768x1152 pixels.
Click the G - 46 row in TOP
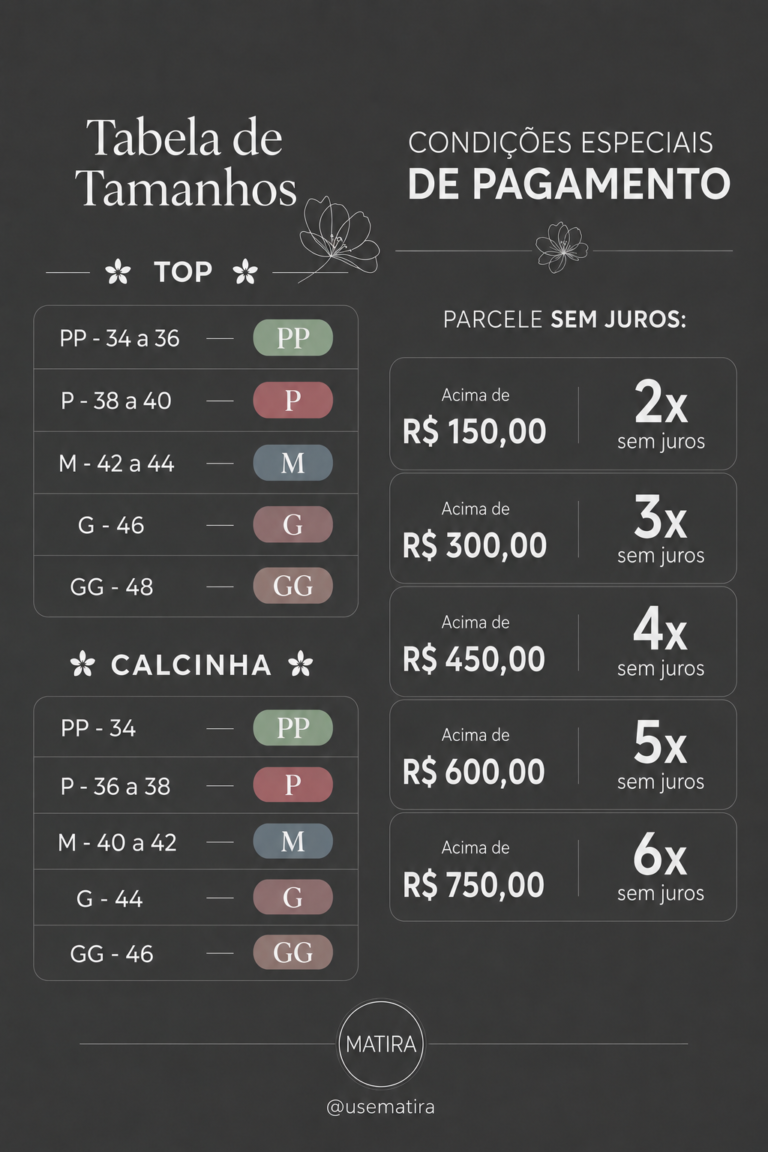[x=195, y=525]
